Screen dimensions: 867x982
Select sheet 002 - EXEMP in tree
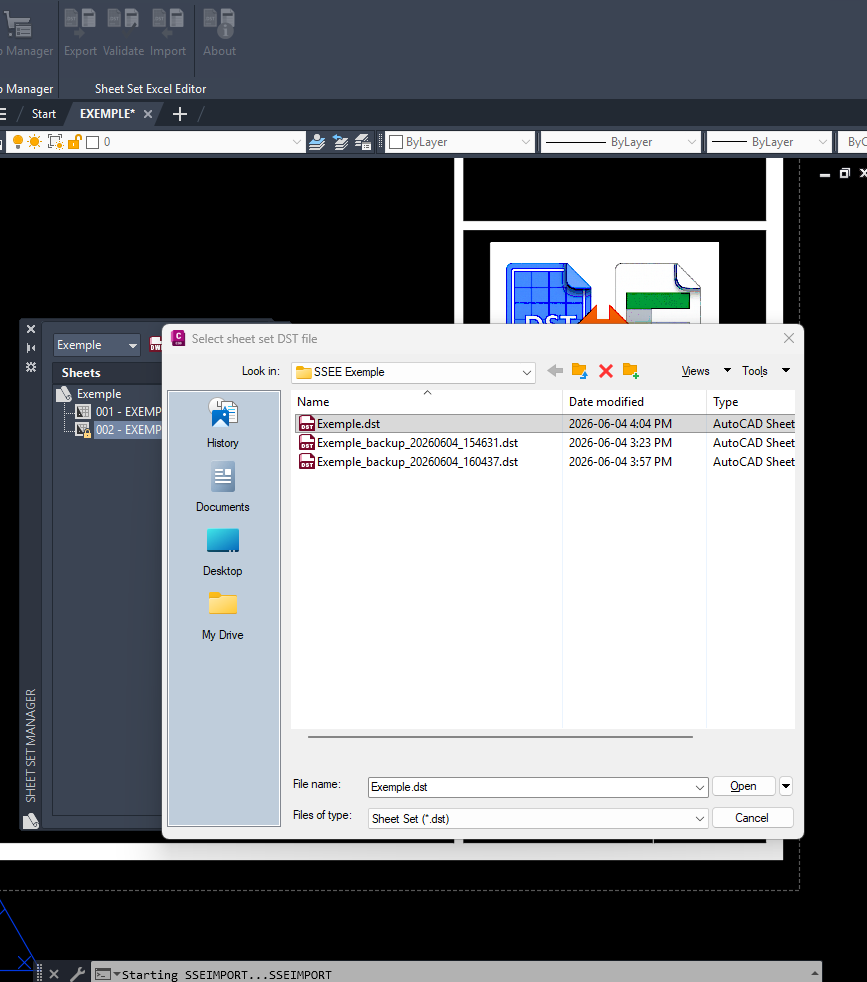click(128, 430)
